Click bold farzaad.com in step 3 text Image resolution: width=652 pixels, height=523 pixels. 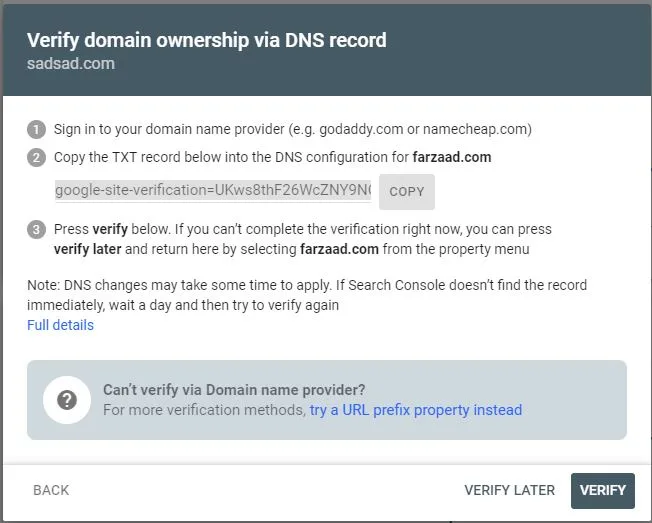tap(339, 249)
